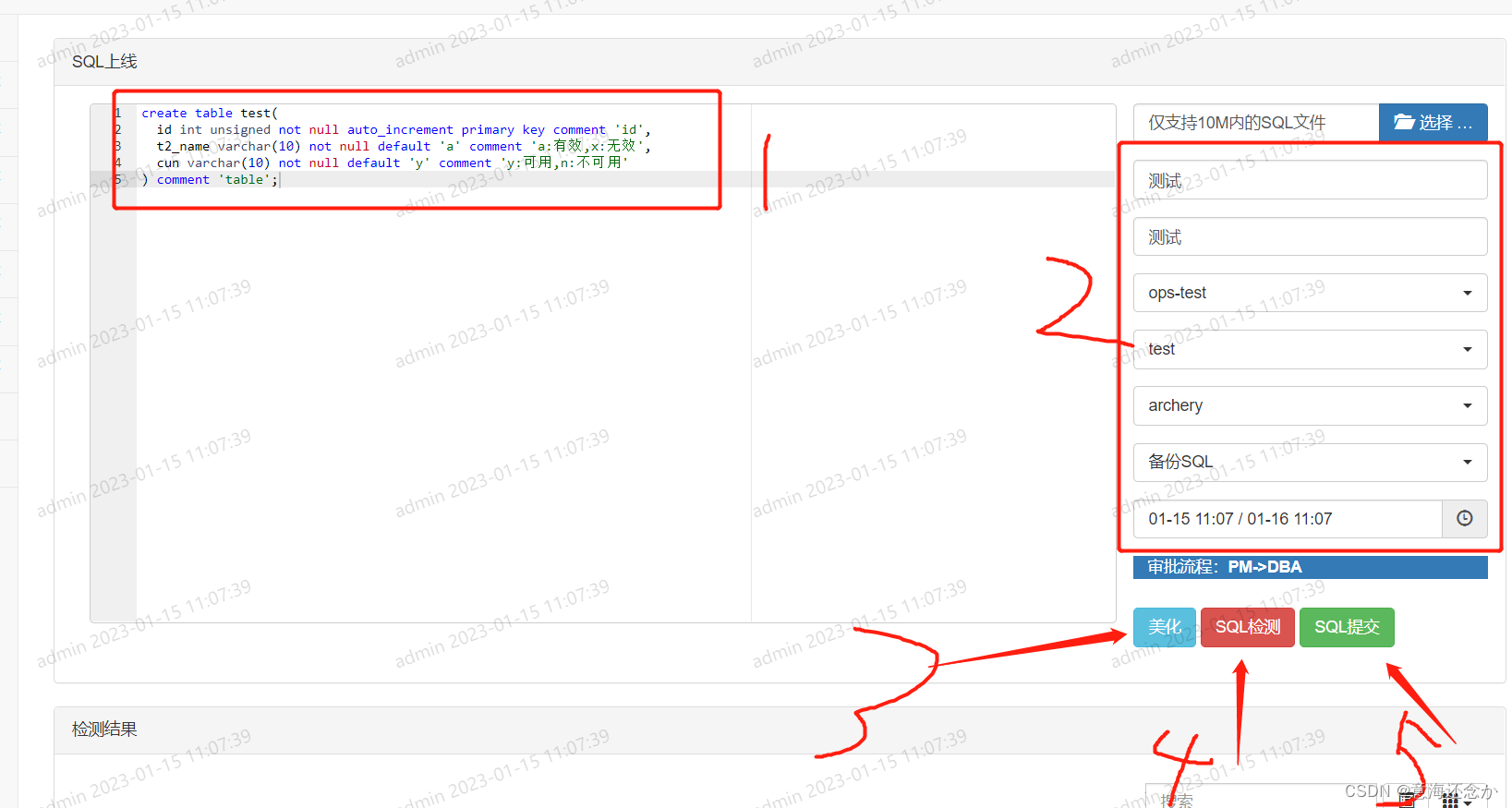Click the 测试 field just below the file chooser
This screenshot has height=808, width=1512.
click(1310, 180)
